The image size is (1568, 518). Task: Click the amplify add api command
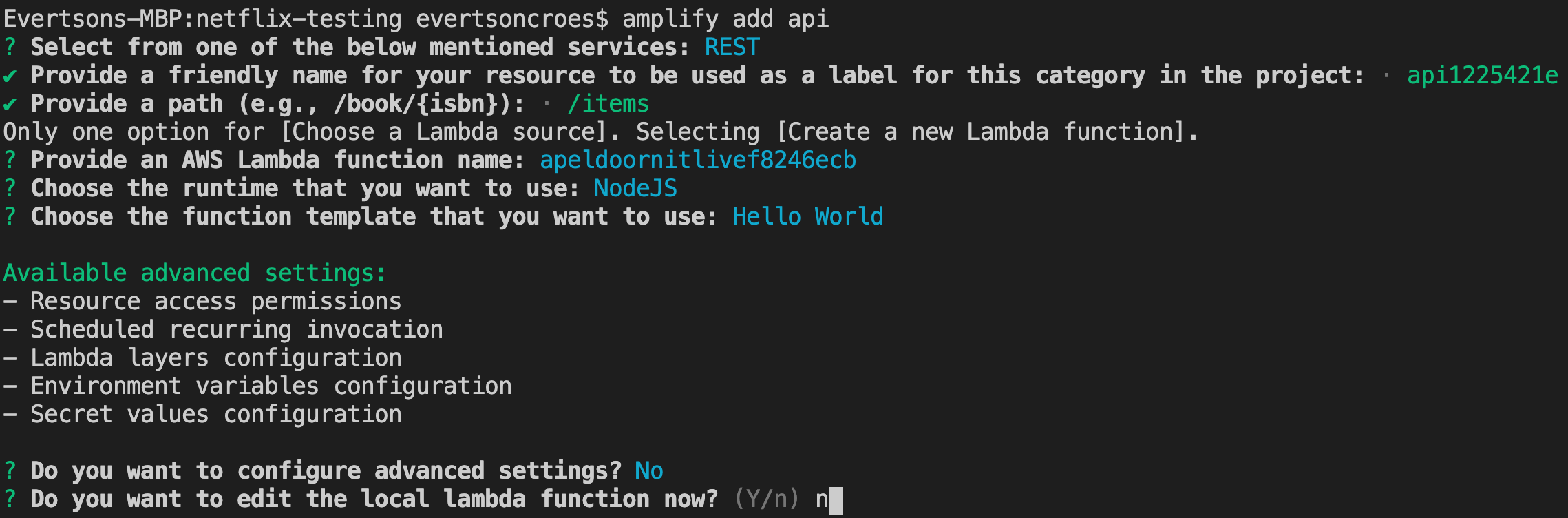coord(725,19)
